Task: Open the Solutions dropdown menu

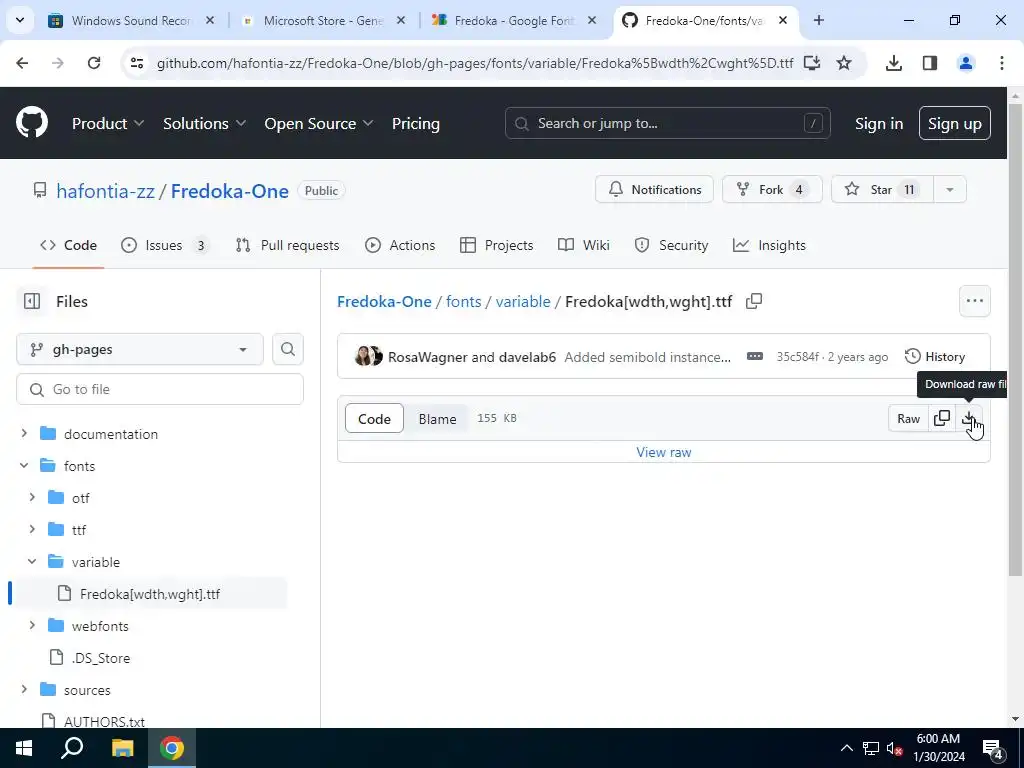Action: pos(204,123)
